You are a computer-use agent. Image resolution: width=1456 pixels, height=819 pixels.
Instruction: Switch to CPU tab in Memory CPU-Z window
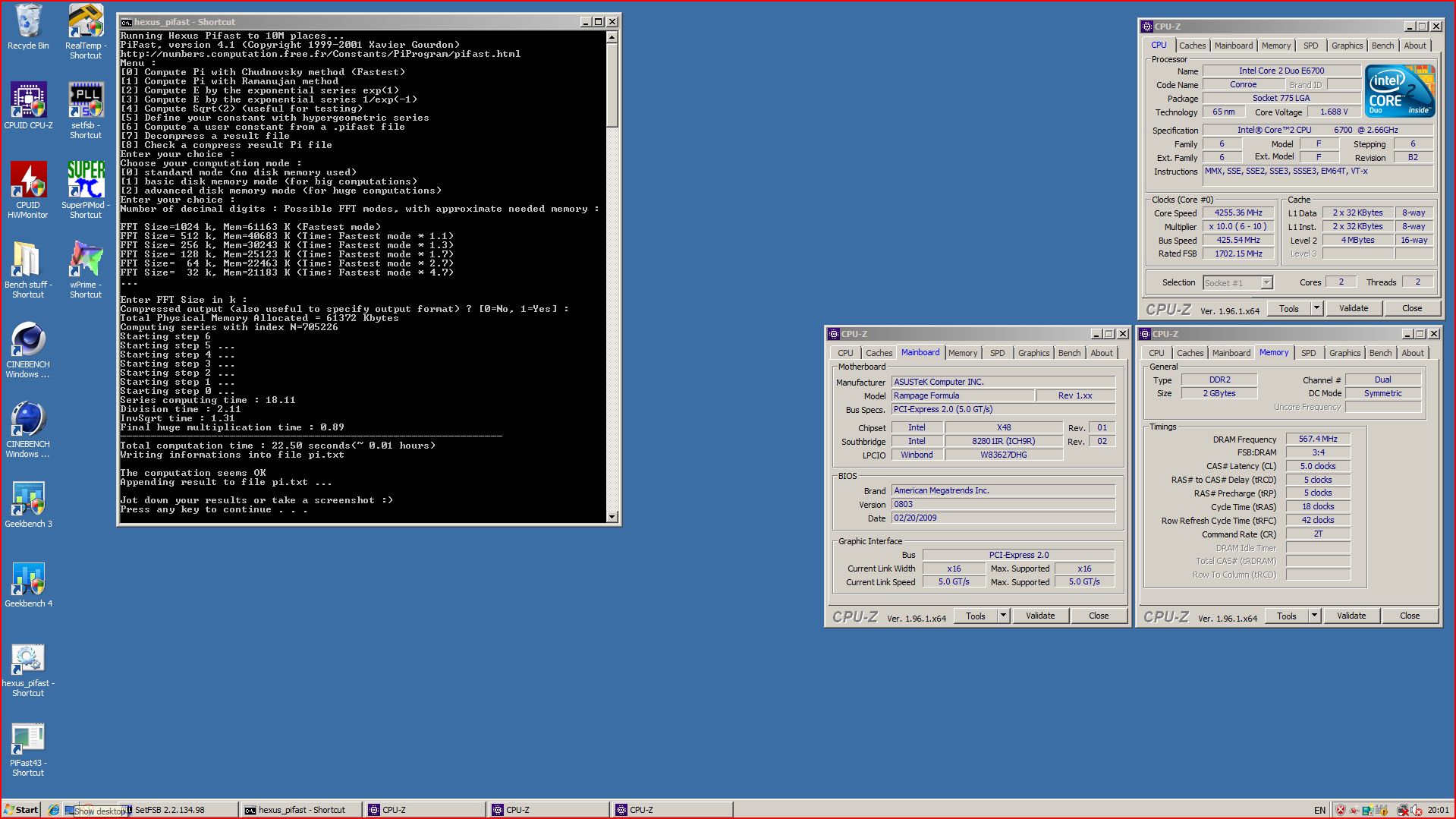1156,353
